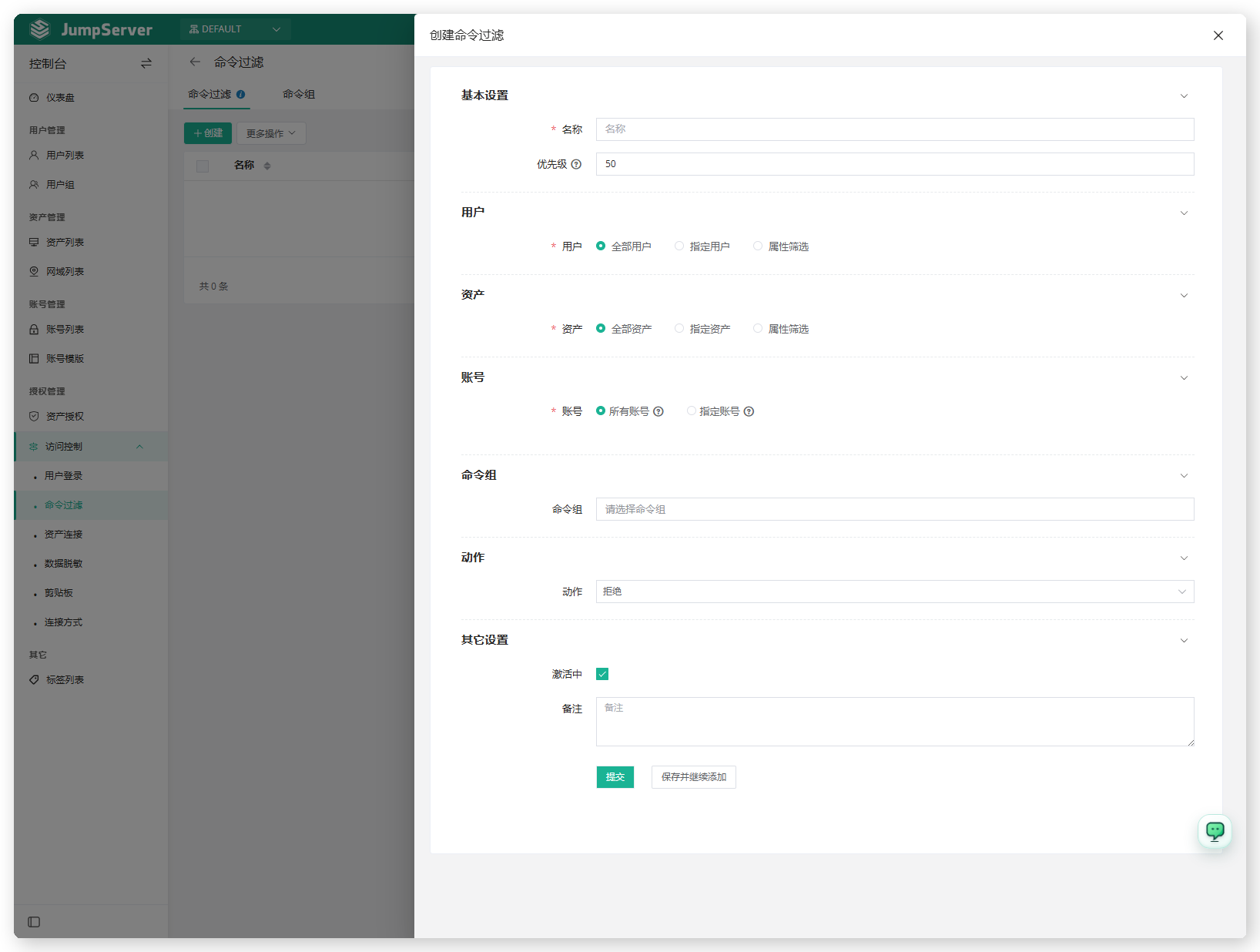Collapse the 访问控制 sidebar group

point(91,446)
